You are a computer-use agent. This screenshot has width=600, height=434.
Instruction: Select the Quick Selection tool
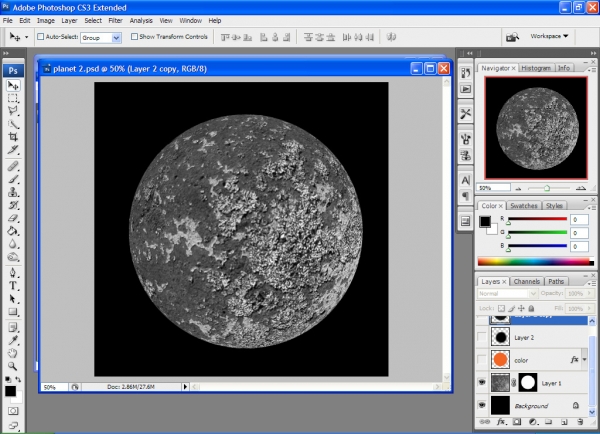pyautogui.click(x=13, y=124)
